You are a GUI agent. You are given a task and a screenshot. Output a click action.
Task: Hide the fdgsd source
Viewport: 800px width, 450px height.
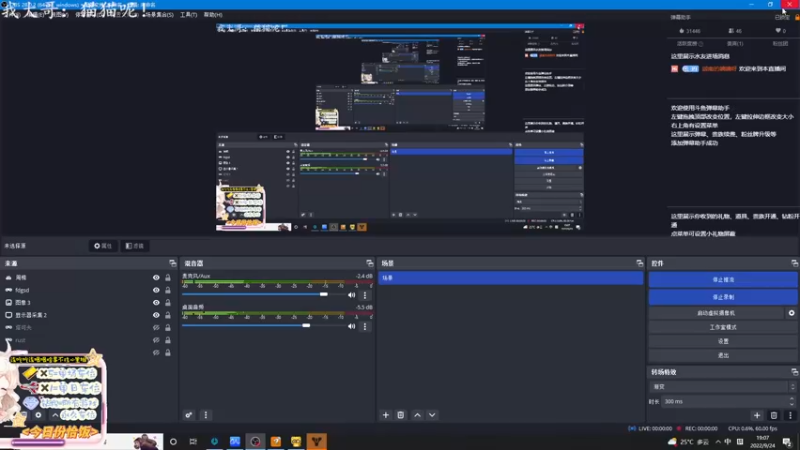pyautogui.click(x=156, y=290)
